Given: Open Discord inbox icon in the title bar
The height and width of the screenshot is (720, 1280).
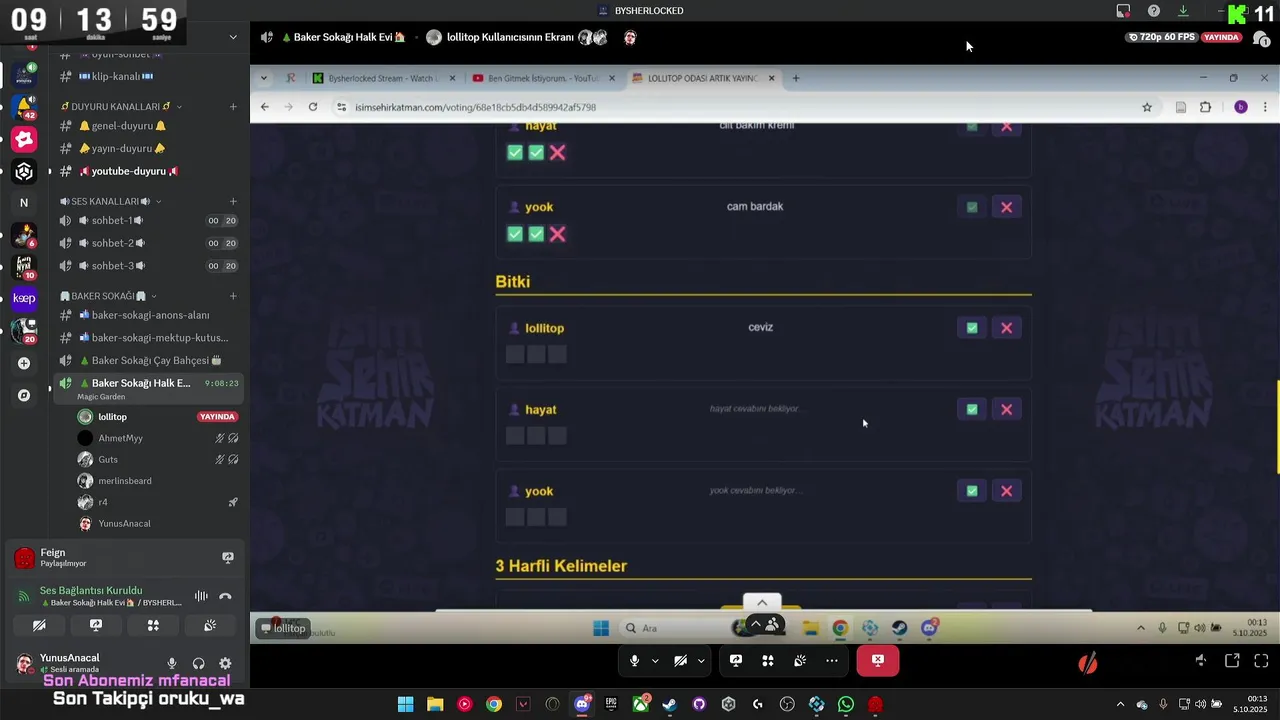Looking at the screenshot, I should [1123, 11].
